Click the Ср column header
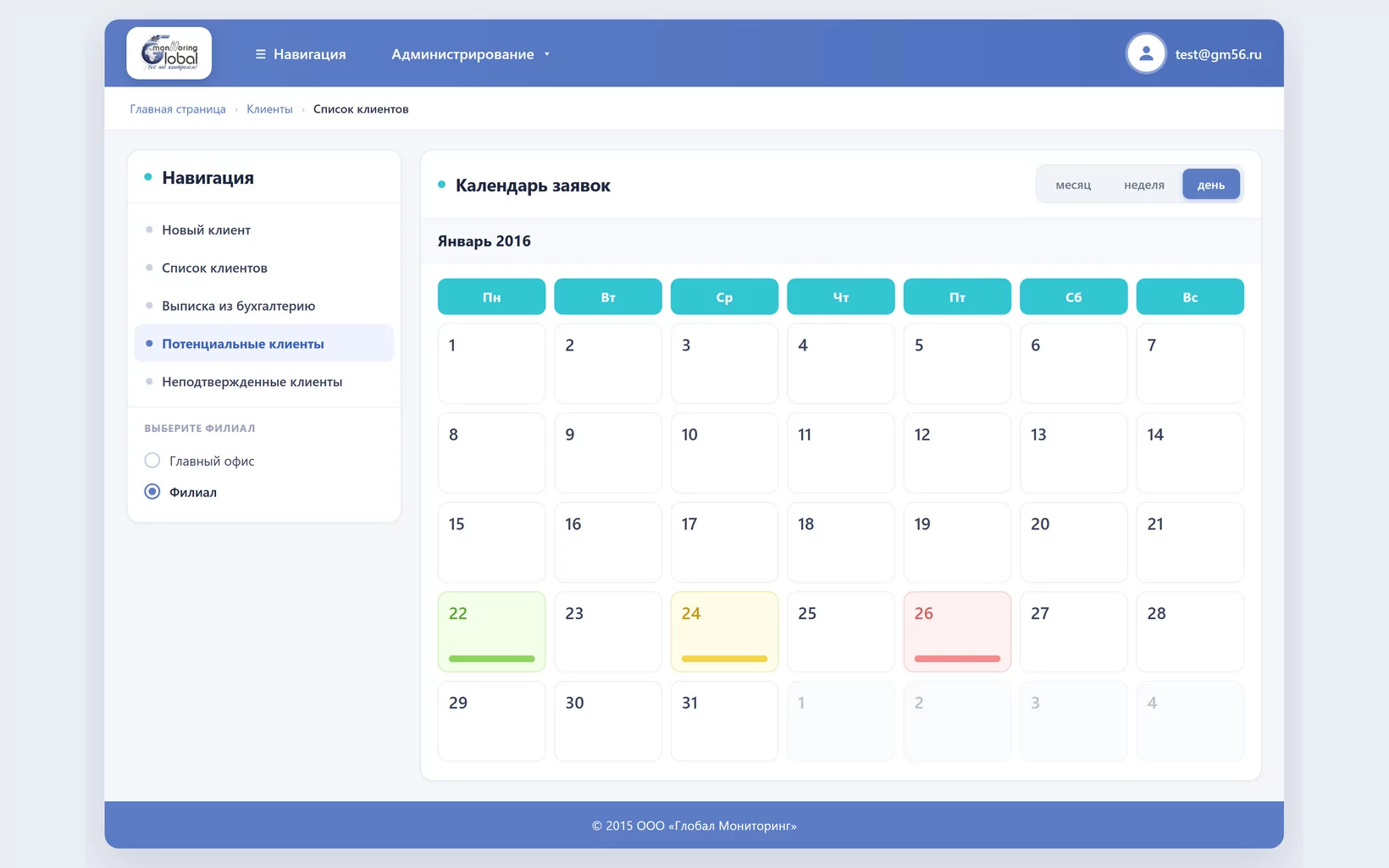Viewport: 1389px width, 868px height. point(724,297)
